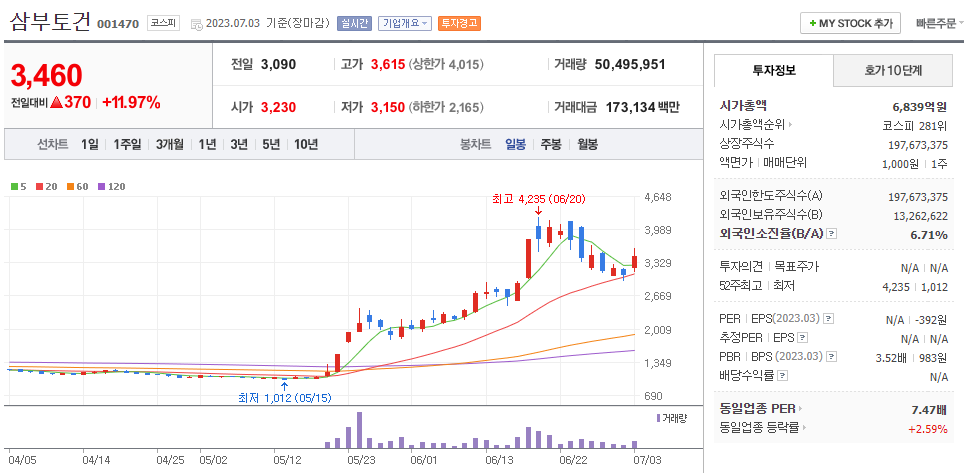Image resolution: width=971 pixels, height=473 pixels.
Task: Click the 삼부토건 stock name heading
Action: click(50, 22)
